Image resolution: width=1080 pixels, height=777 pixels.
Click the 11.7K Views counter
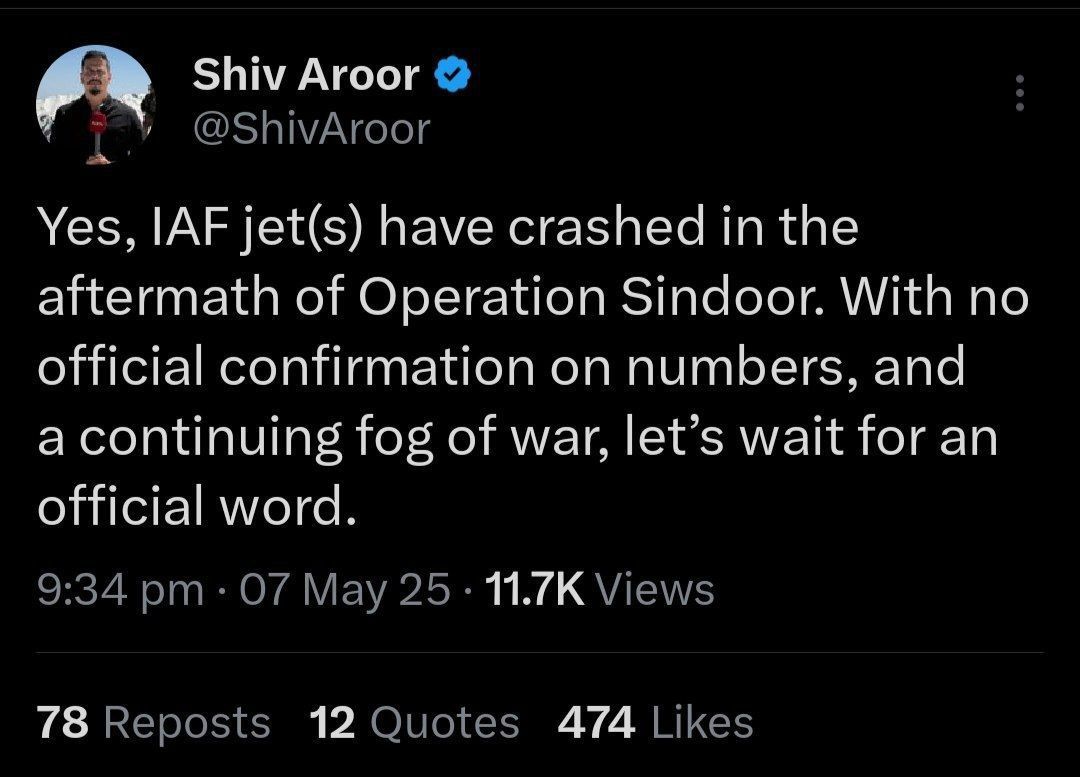tap(599, 590)
